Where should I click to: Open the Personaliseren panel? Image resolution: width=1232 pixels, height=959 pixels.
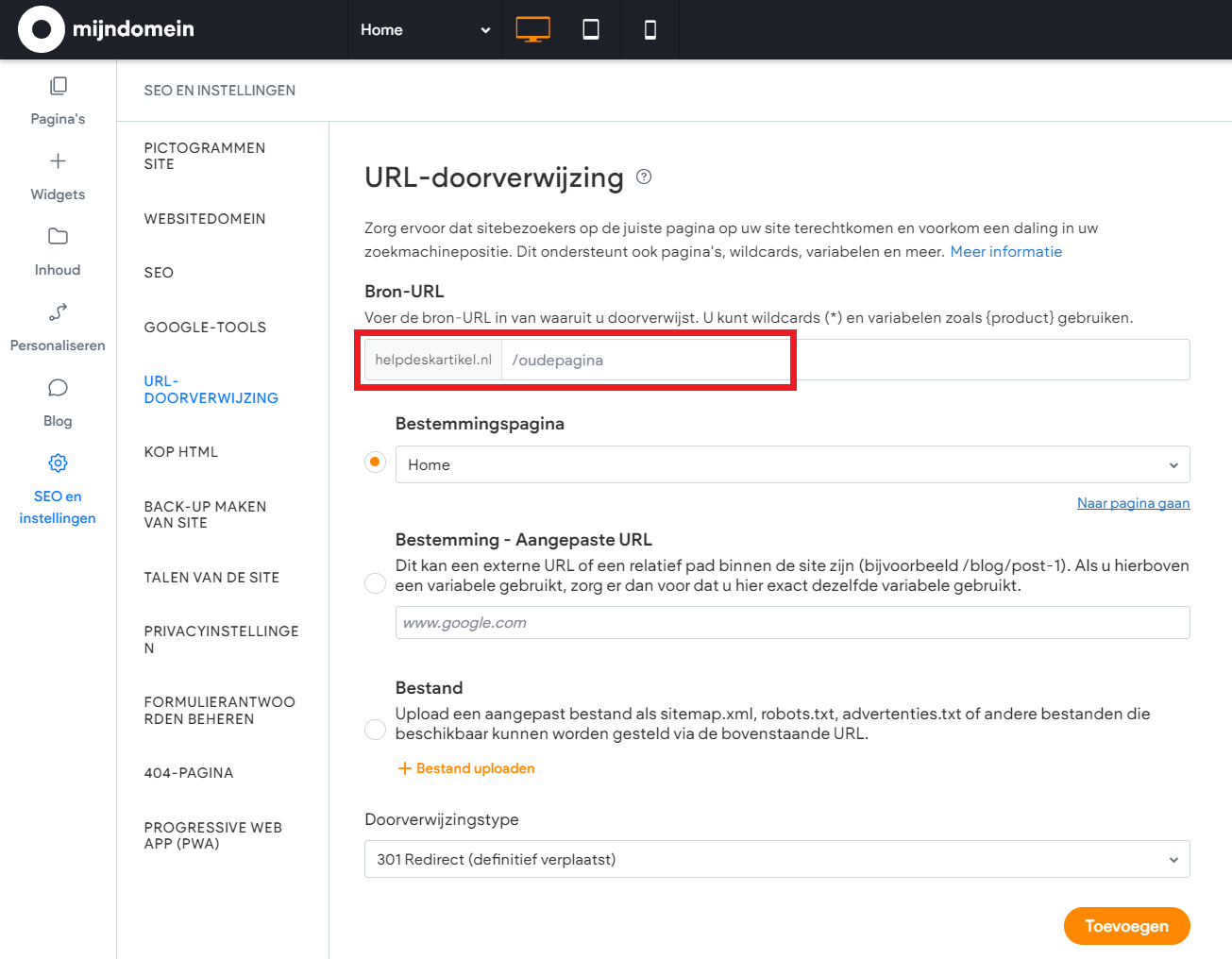point(58,327)
